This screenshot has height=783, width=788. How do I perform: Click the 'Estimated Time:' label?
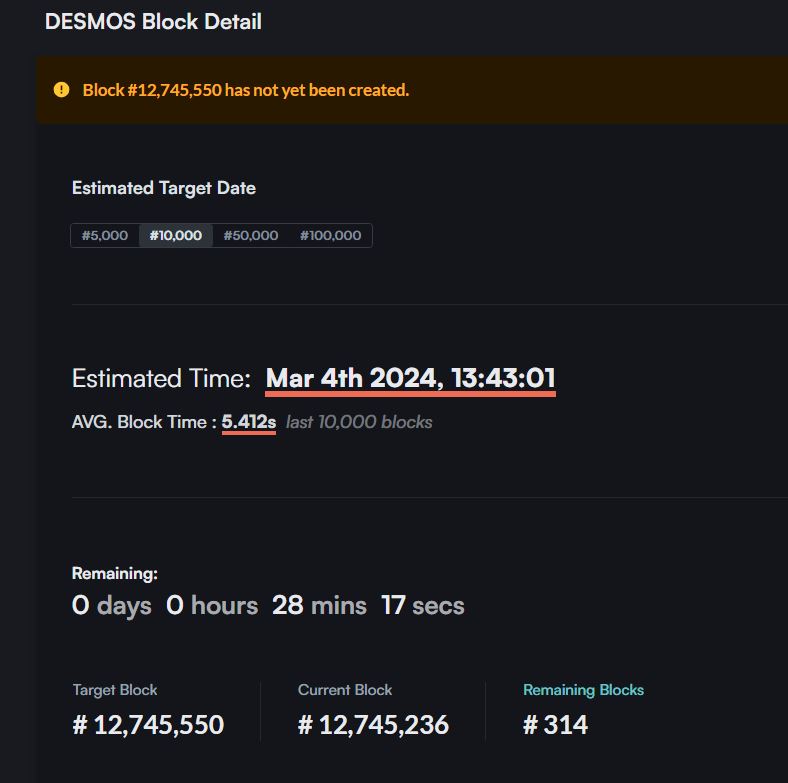[161, 378]
